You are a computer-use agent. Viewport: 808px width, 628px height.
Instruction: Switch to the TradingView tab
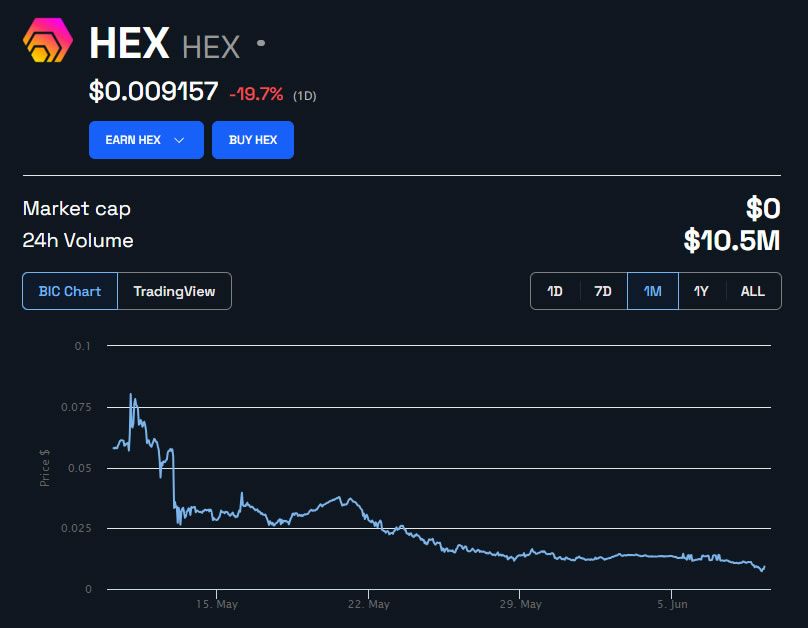[175, 291]
